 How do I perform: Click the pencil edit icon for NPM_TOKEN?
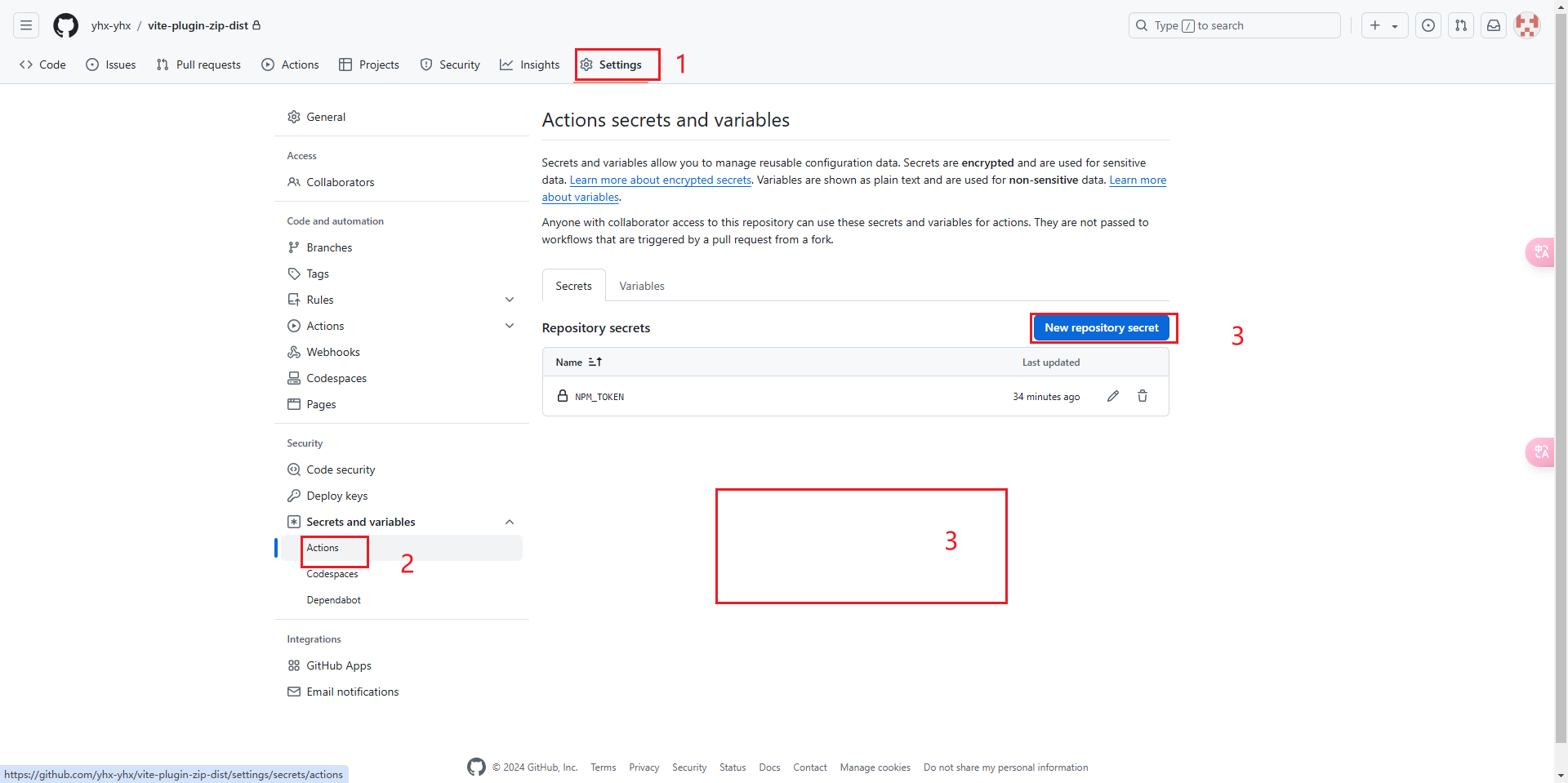[x=1112, y=396]
